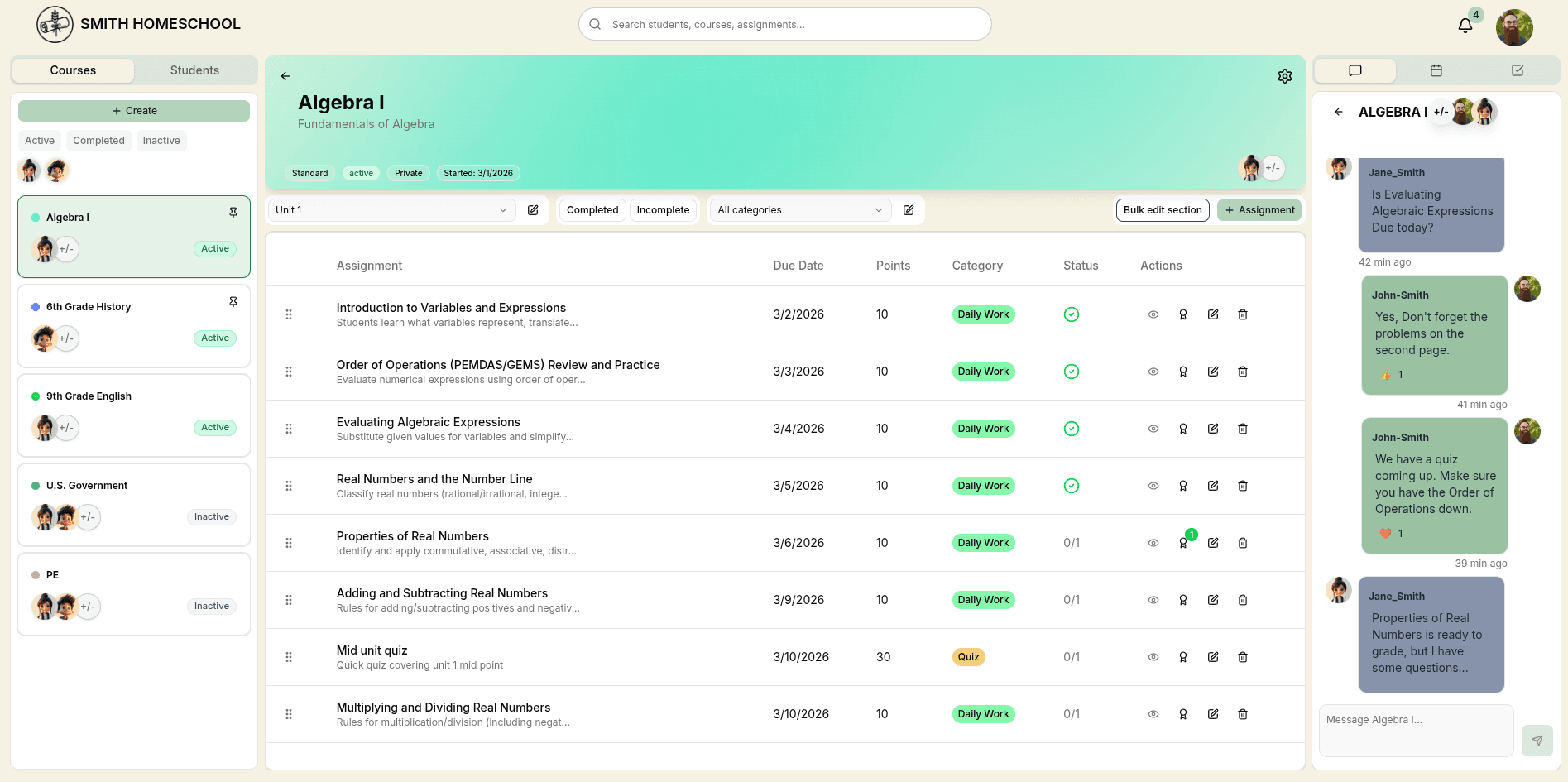Collapse the Algebra I course header with back arrow
This screenshot has width=1568, height=782.
point(285,75)
